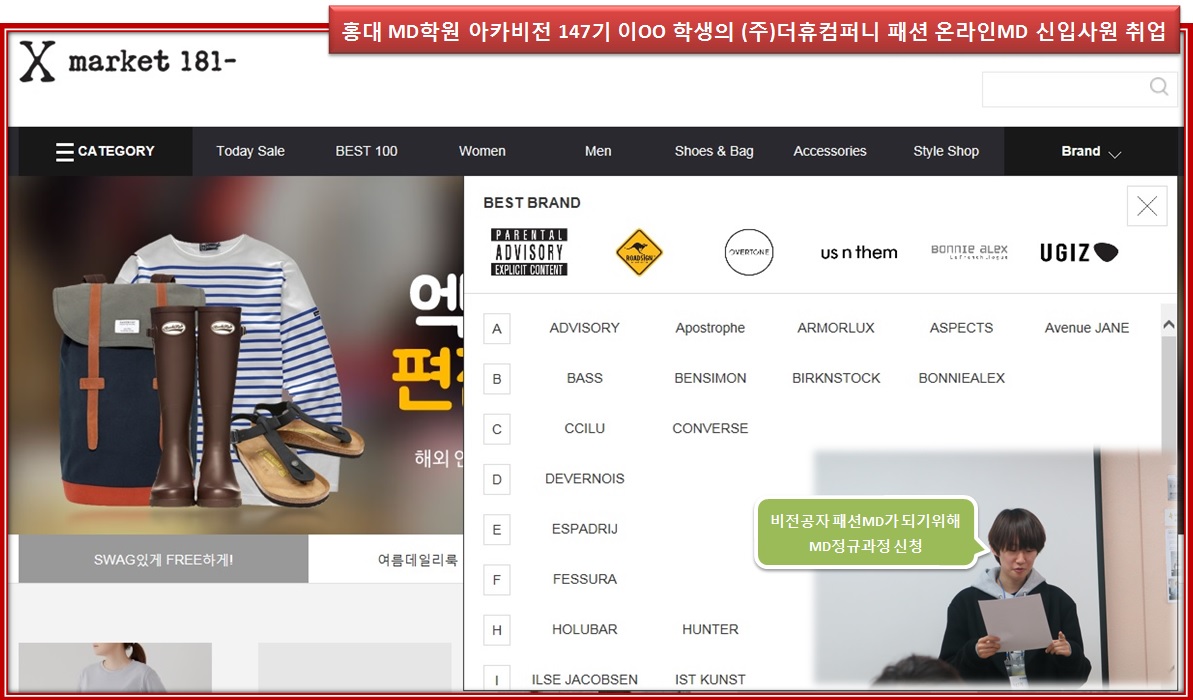Jump to letter F index box
This screenshot has width=1193, height=700.
pos(497,580)
